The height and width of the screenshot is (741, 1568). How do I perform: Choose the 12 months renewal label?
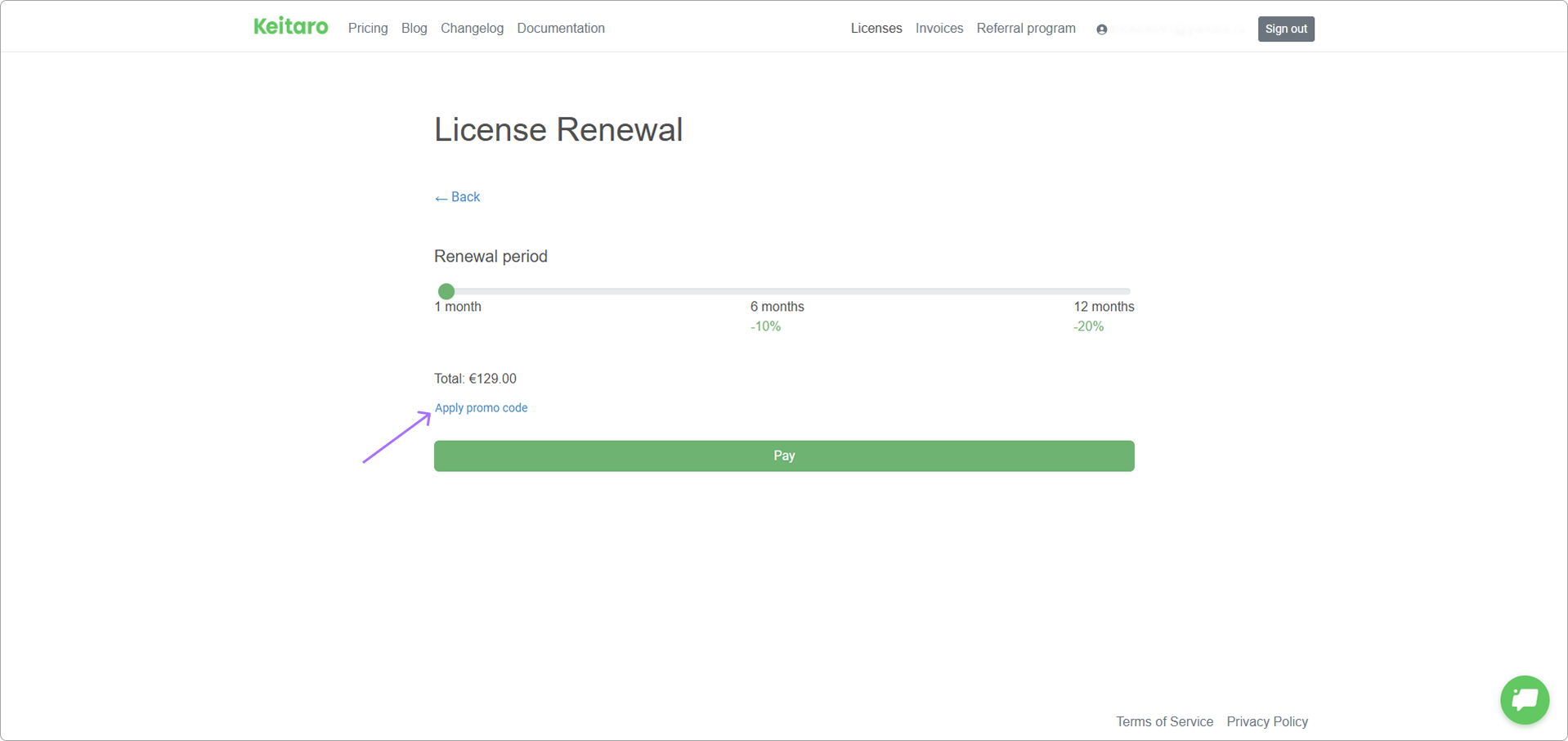point(1103,307)
